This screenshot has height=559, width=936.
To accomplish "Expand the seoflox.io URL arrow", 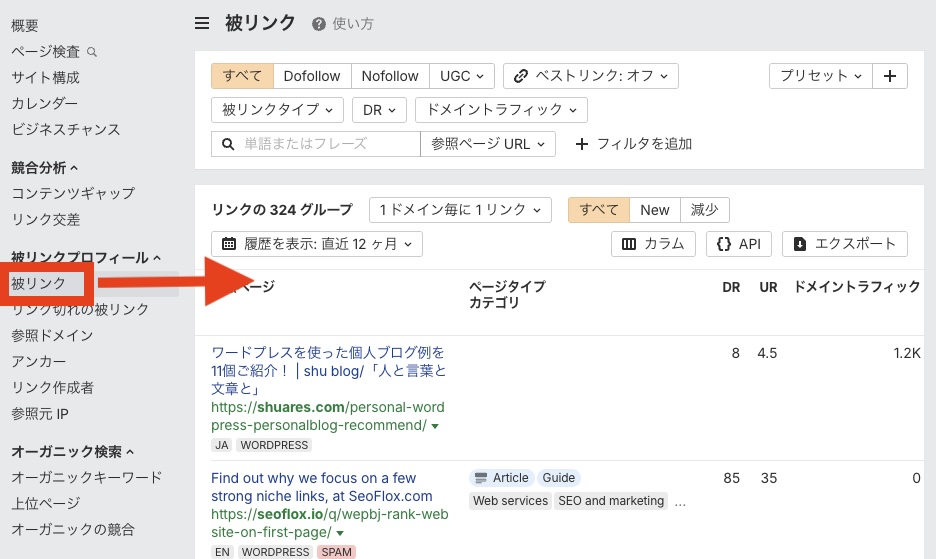I will [x=340, y=533].
